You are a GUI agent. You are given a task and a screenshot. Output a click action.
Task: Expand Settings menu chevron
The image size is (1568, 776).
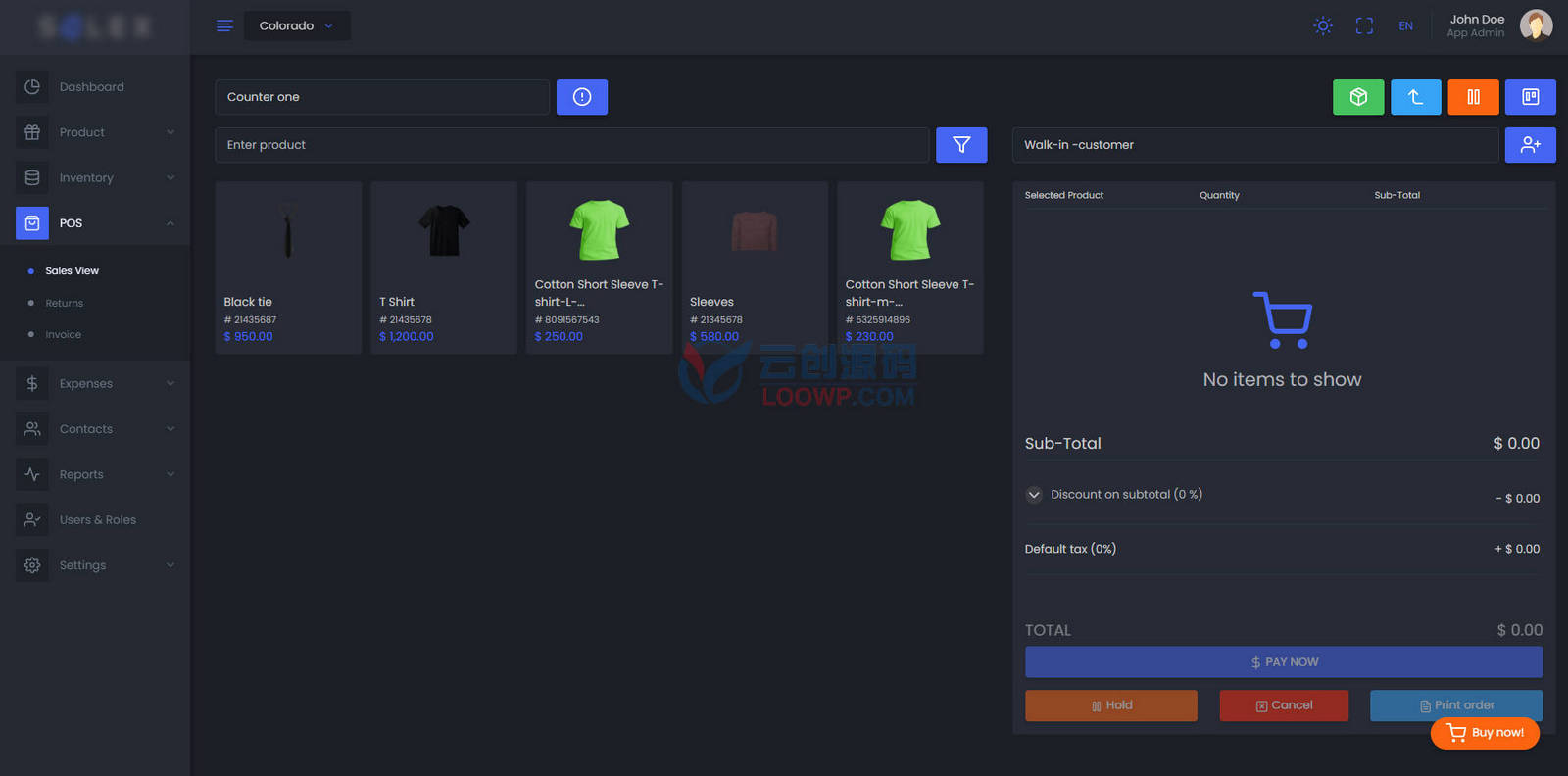[x=171, y=565]
